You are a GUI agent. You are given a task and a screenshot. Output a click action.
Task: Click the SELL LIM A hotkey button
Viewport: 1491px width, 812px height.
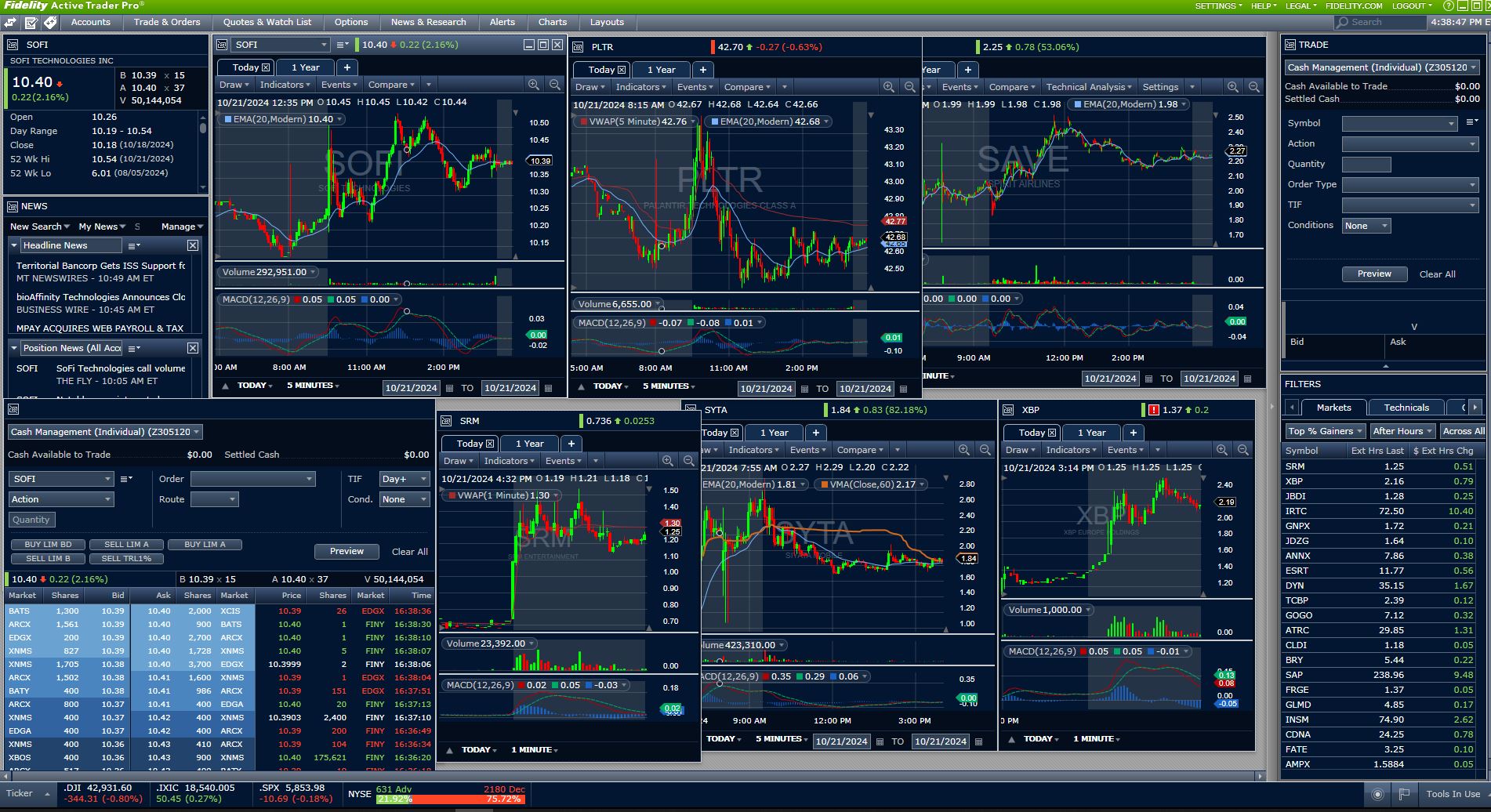pyautogui.click(x=127, y=545)
